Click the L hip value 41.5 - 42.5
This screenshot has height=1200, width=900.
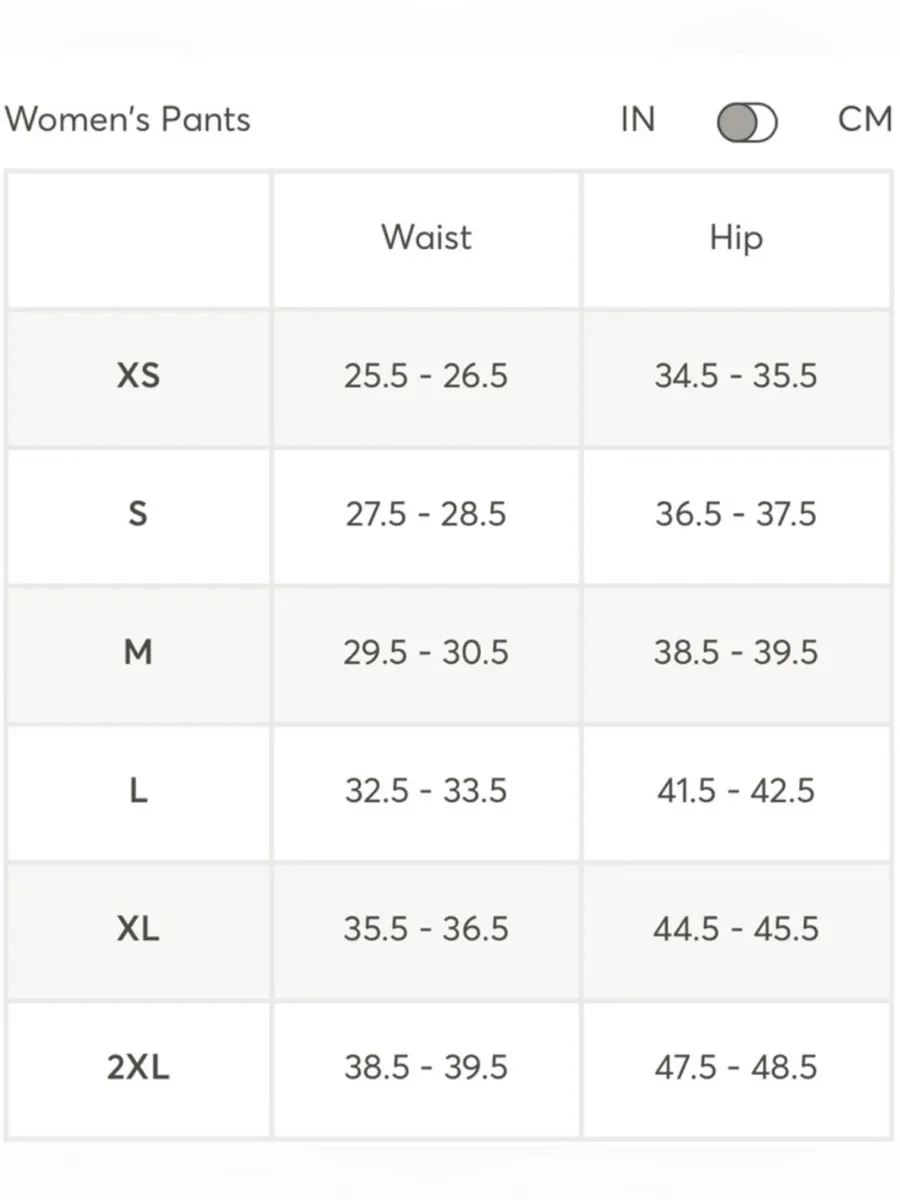pos(736,791)
